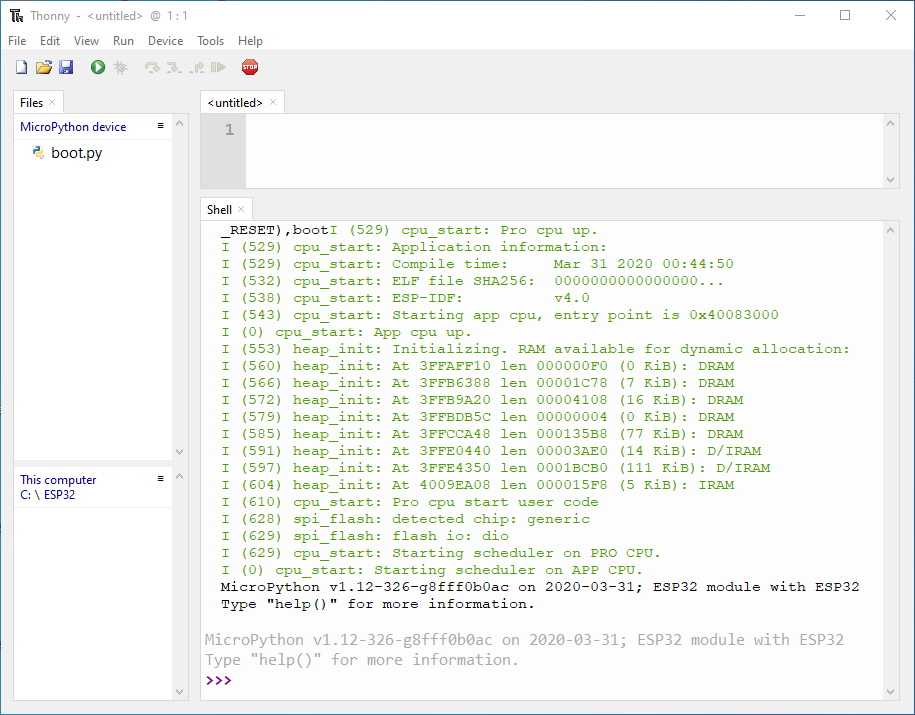The width and height of the screenshot is (915, 715).
Task: Click into editor line 1 text area
Action: pos(564,130)
